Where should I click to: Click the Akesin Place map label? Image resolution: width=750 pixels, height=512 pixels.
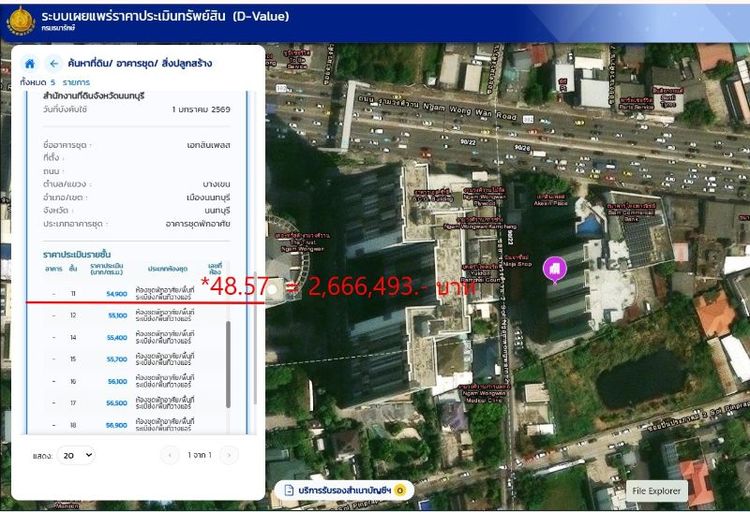tap(551, 200)
